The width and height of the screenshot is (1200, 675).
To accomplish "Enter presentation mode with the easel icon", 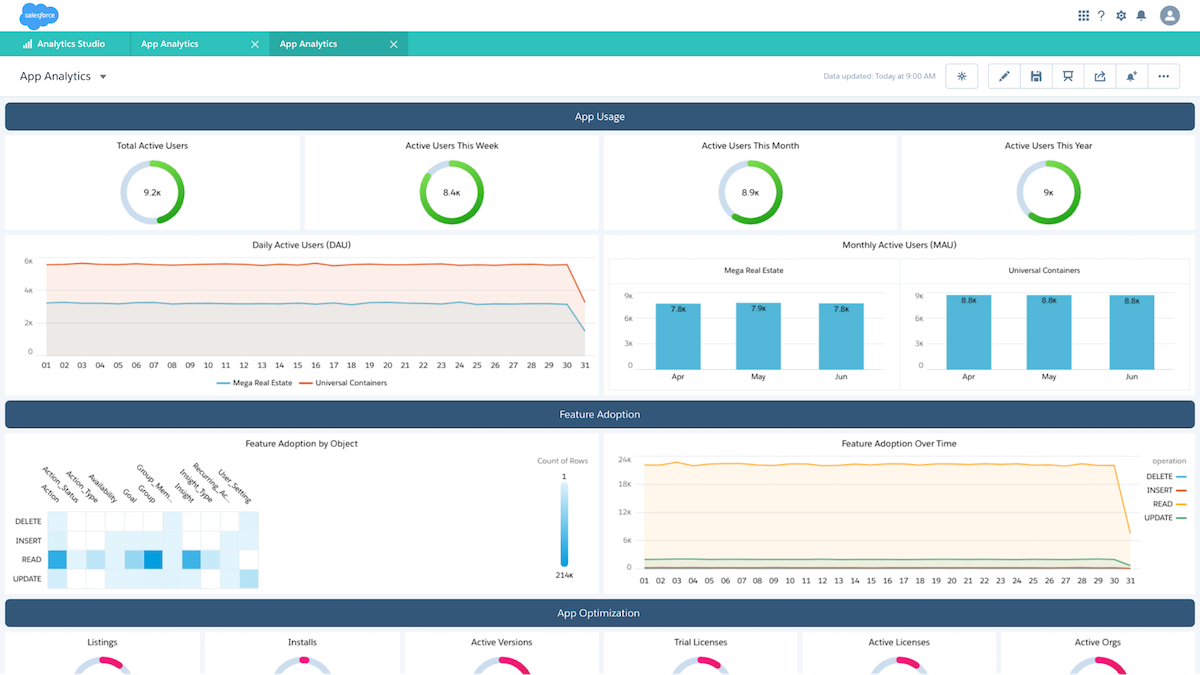I will tap(1068, 76).
